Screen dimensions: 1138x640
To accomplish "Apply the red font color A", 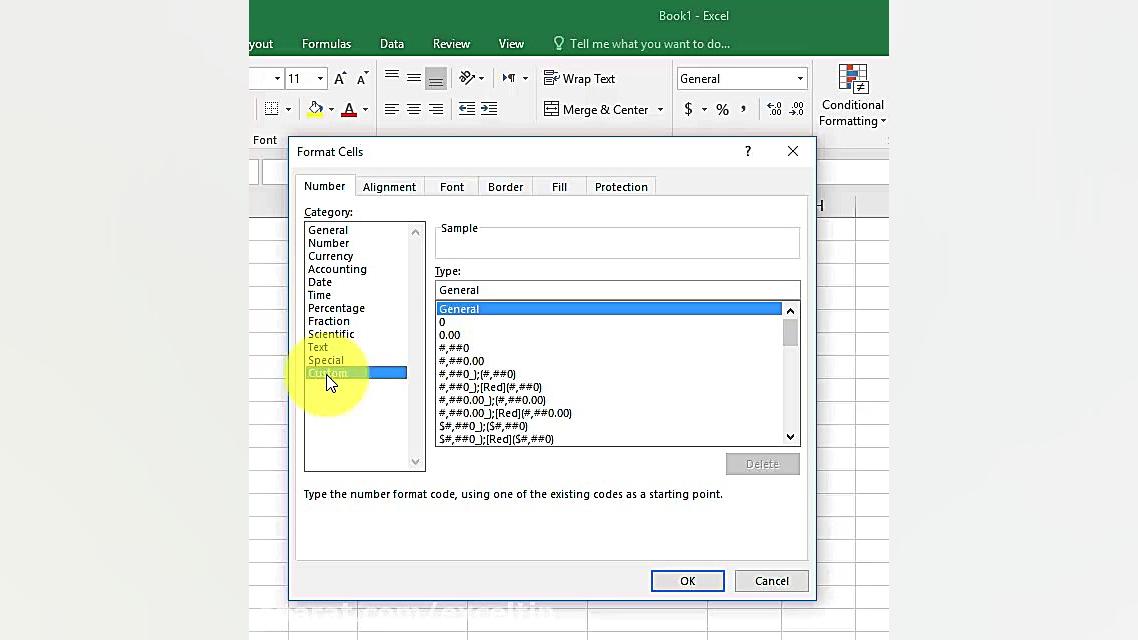I will point(349,109).
